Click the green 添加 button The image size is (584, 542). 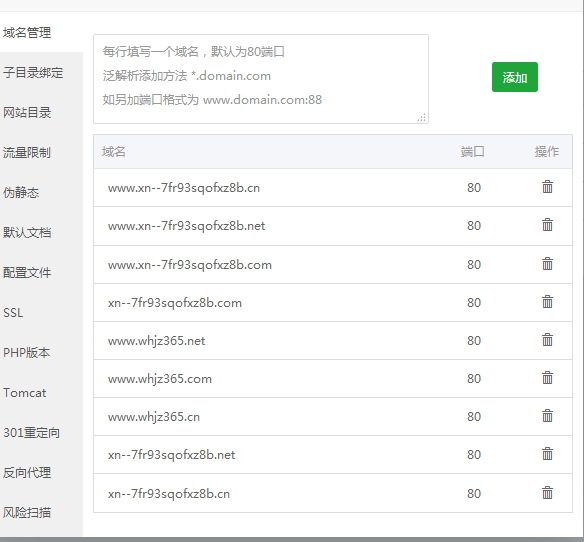pyautogui.click(x=515, y=77)
